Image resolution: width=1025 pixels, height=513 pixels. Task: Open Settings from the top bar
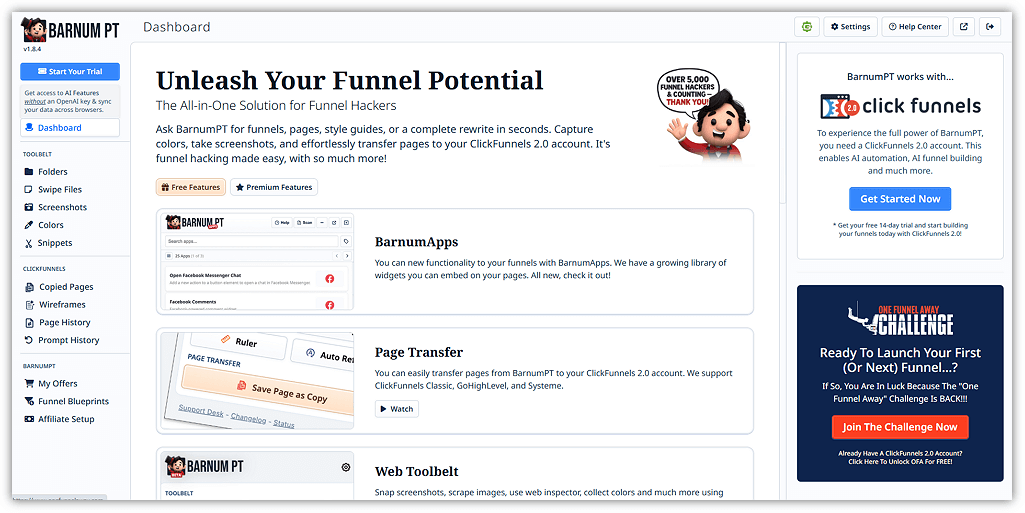[850, 27]
